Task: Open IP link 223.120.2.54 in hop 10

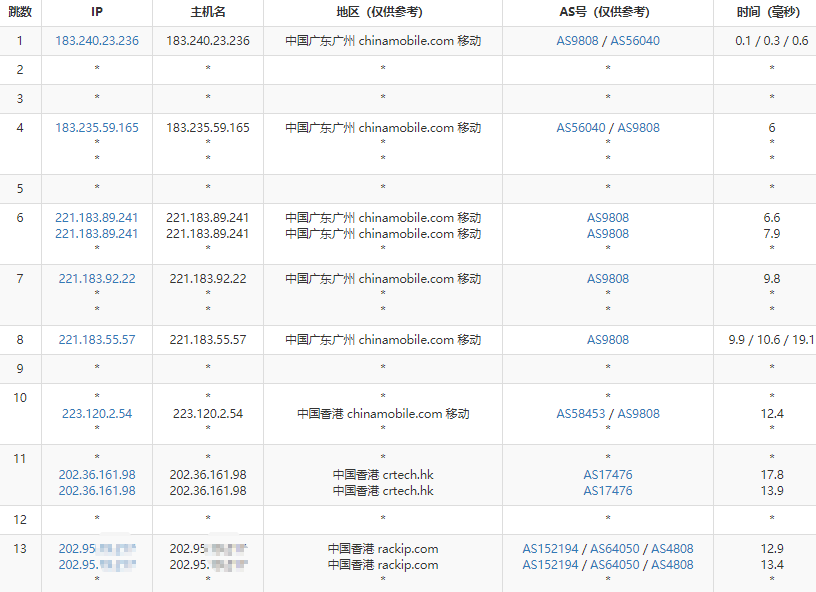Action: (97, 414)
